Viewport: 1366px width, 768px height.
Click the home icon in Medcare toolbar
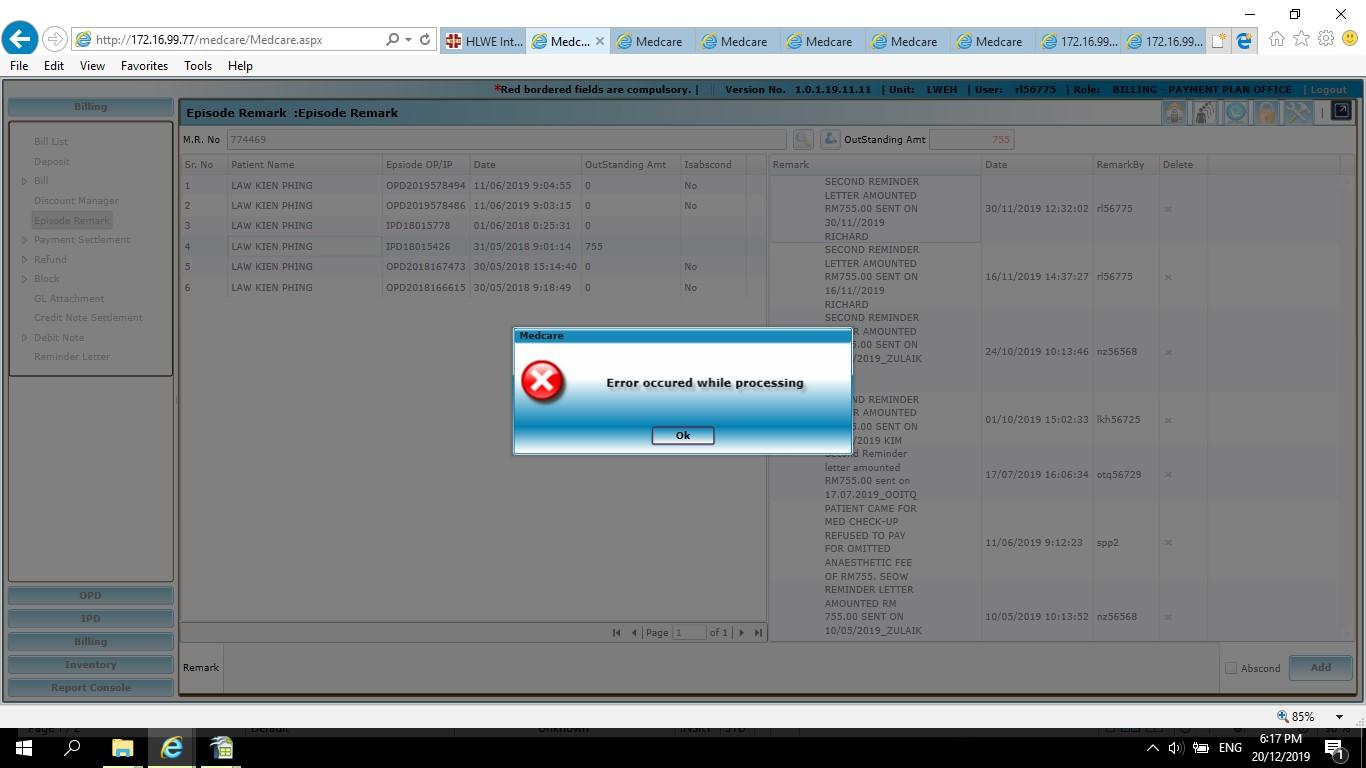pos(1174,113)
